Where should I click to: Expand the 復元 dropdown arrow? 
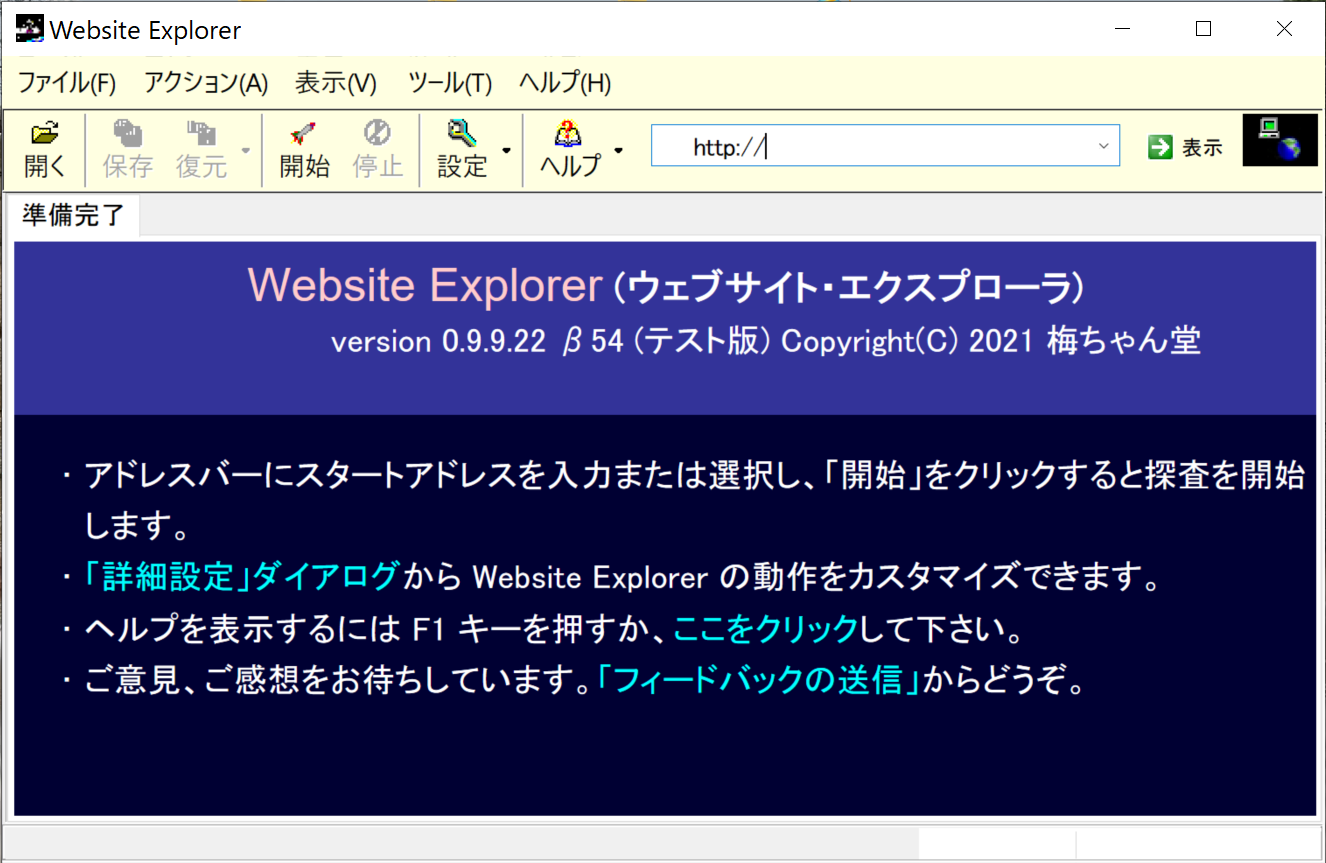pos(245,150)
